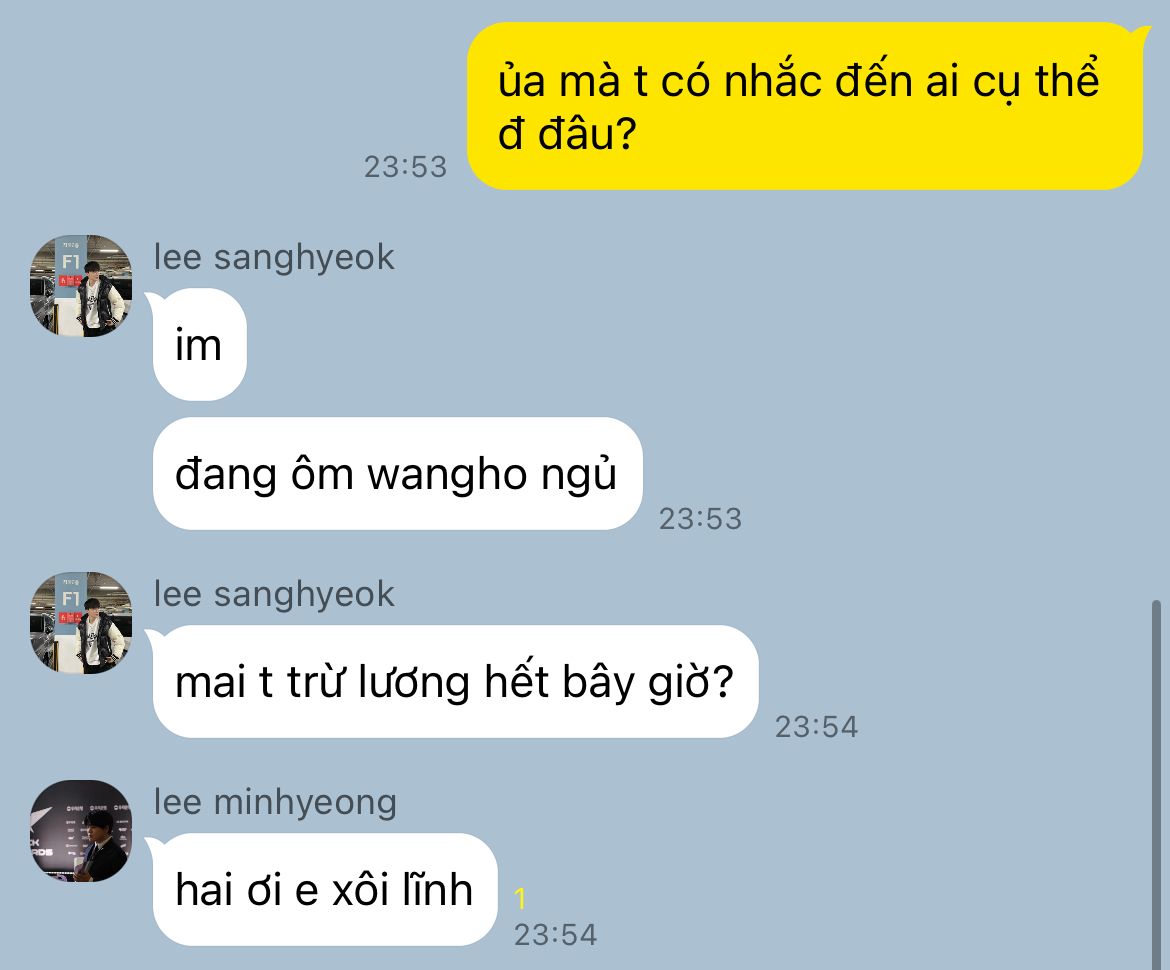Click the 23:53 timestamp beside the yellow bubble
This screenshot has height=970, width=1170.
(x=405, y=166)
